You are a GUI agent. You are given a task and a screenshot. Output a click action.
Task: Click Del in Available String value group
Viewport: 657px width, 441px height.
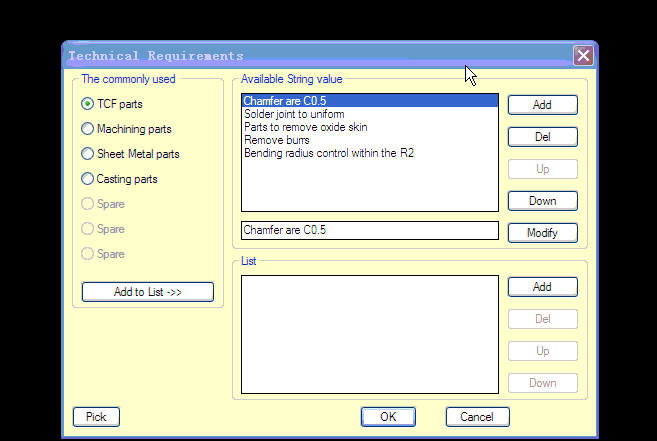click(x=543, y=137)
